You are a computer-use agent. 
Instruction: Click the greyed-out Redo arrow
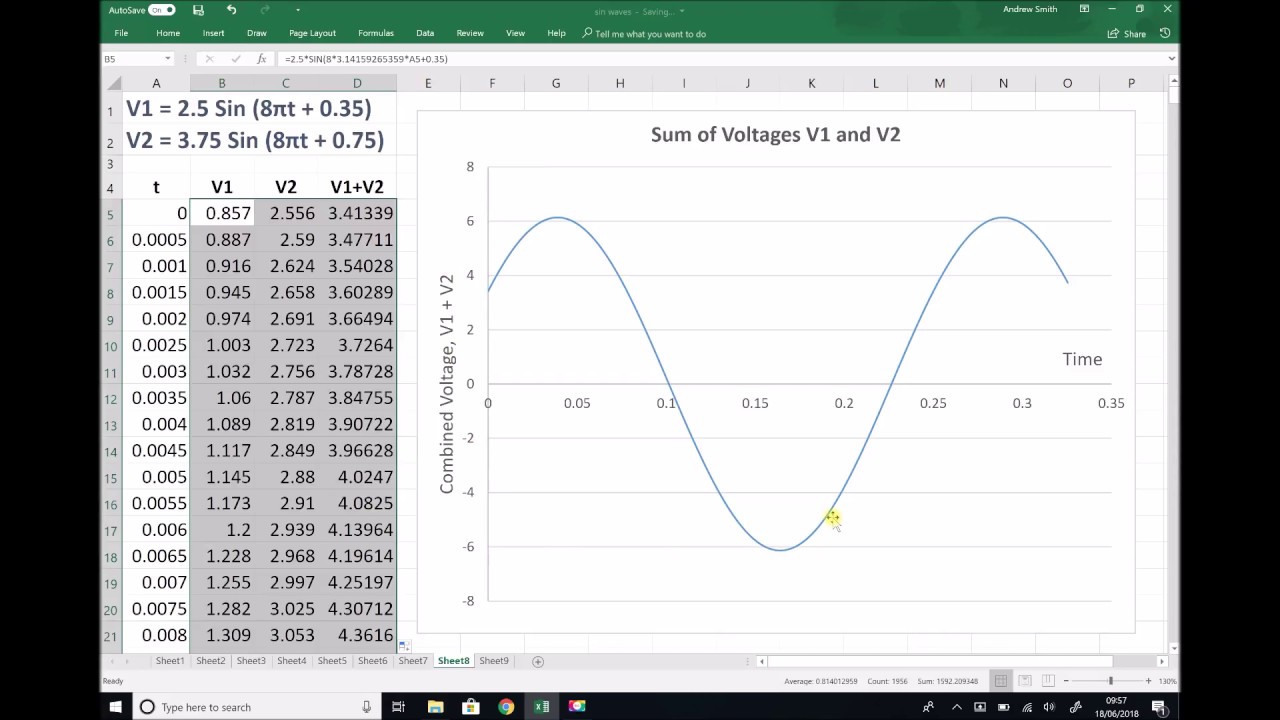click(265, 10)
